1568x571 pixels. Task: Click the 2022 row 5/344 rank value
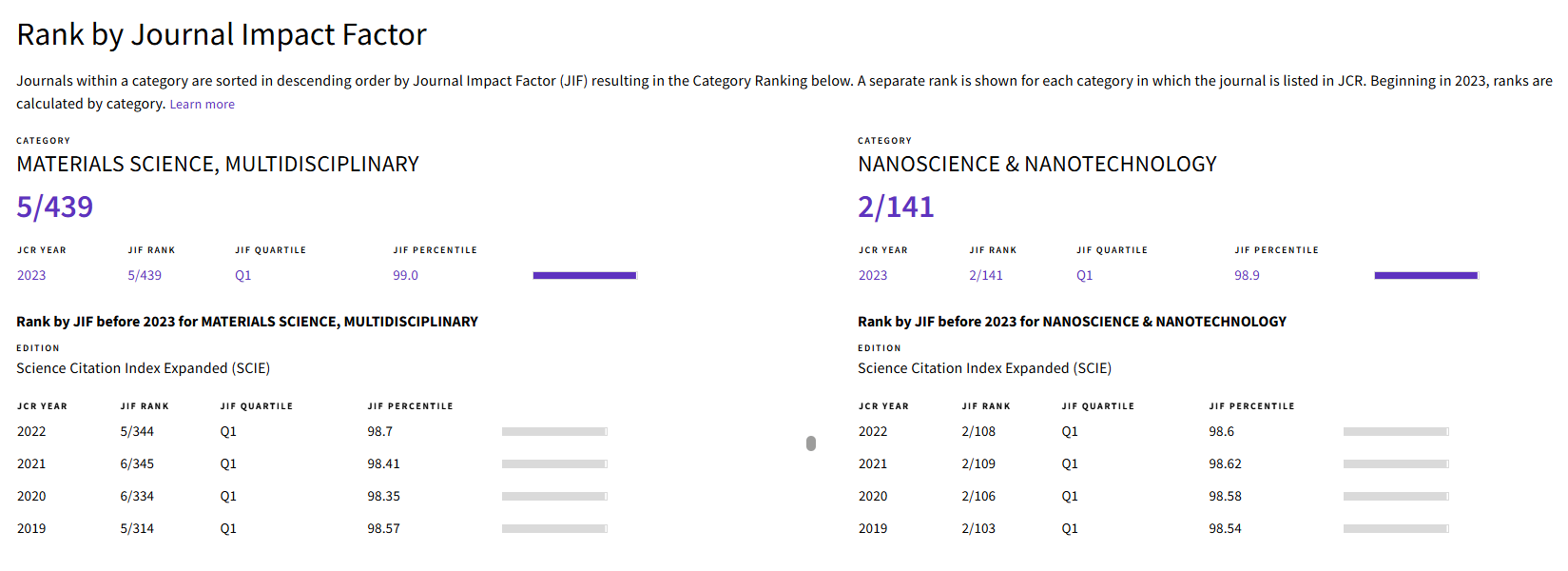(x=137, y=431)
